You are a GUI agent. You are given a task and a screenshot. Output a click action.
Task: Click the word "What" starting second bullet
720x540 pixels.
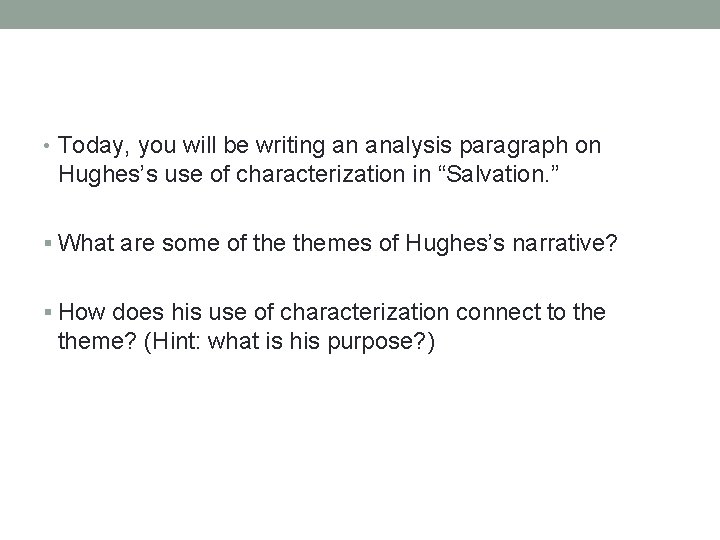click(x=86, y=243)
